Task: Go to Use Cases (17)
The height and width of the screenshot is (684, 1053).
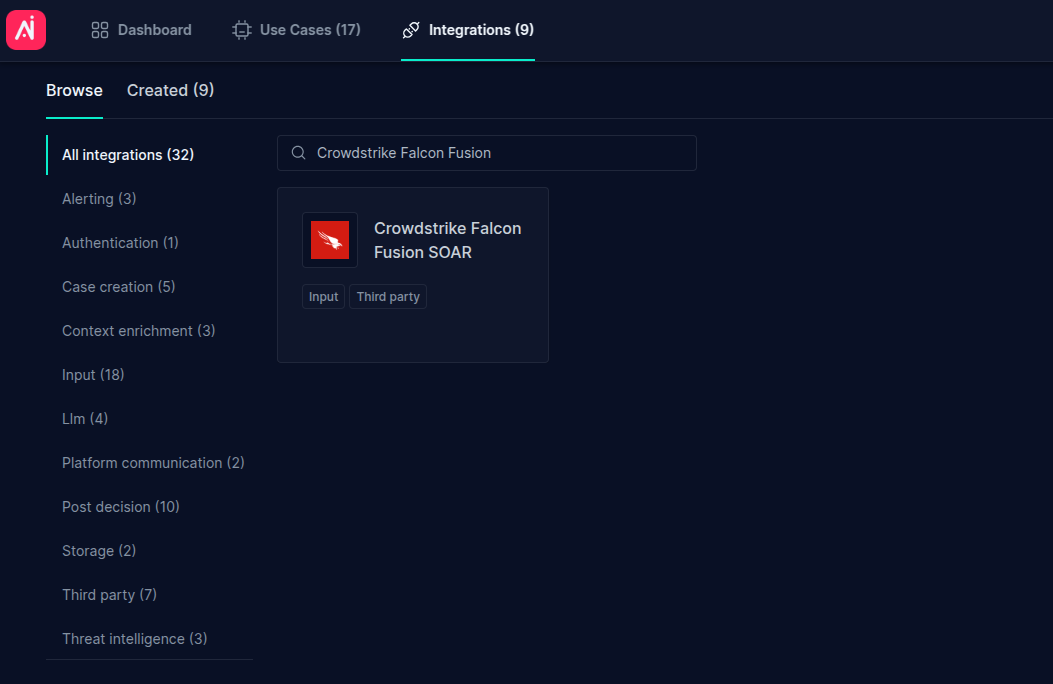Action: tap(296, 30)
